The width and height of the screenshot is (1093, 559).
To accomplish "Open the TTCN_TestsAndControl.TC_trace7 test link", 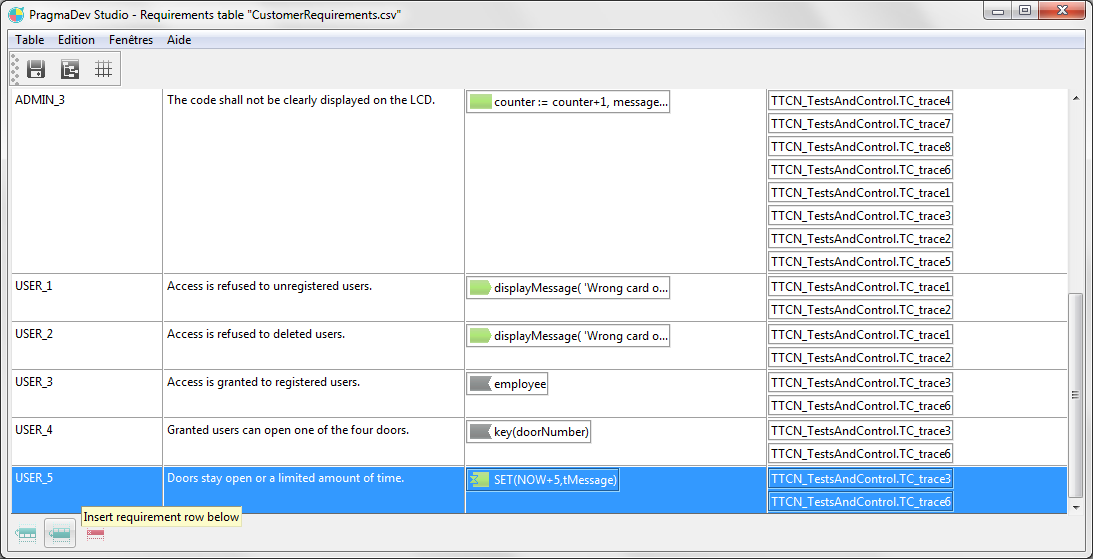I will point(860,124).
